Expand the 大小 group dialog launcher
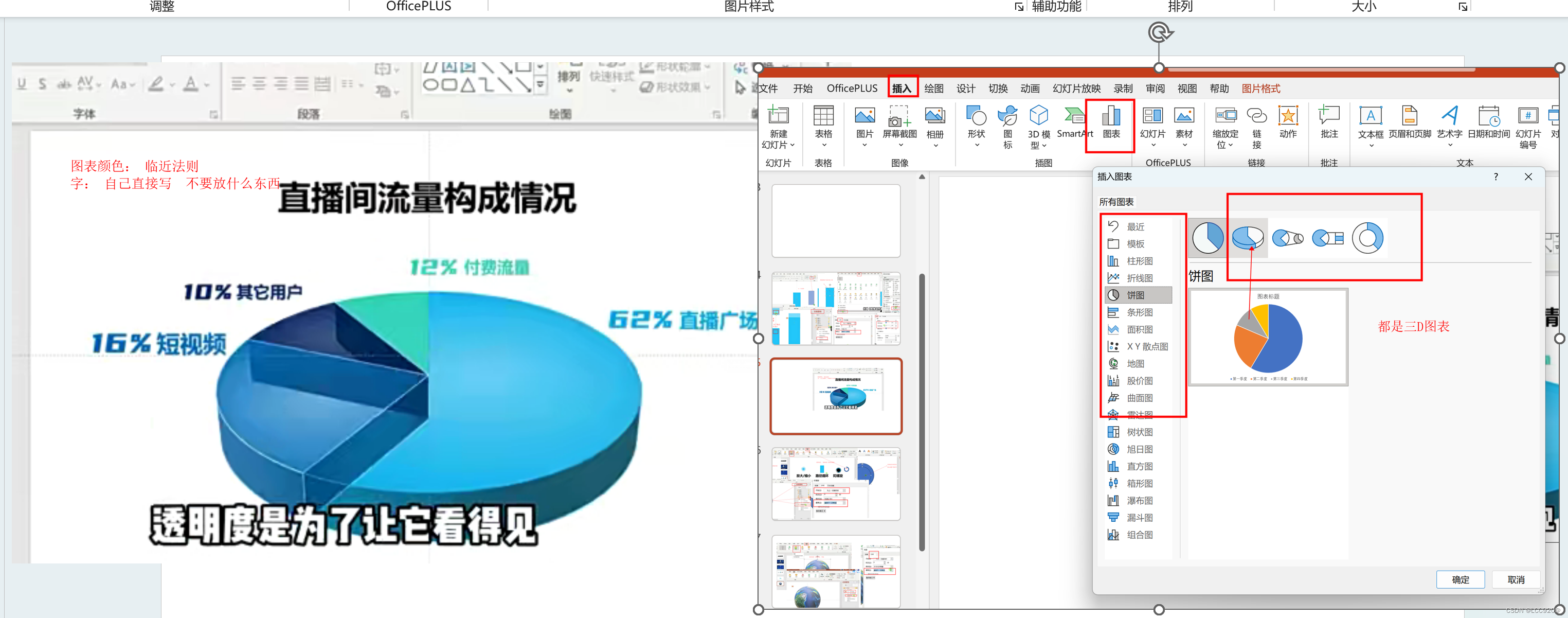1568x618 pixels. [x=1463, y=7]
